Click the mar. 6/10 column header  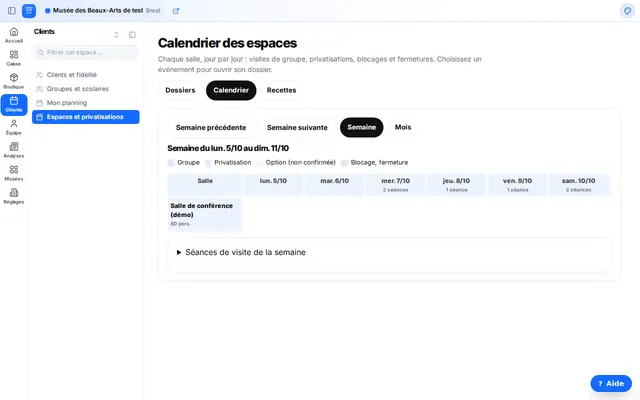tap(334, 185)
